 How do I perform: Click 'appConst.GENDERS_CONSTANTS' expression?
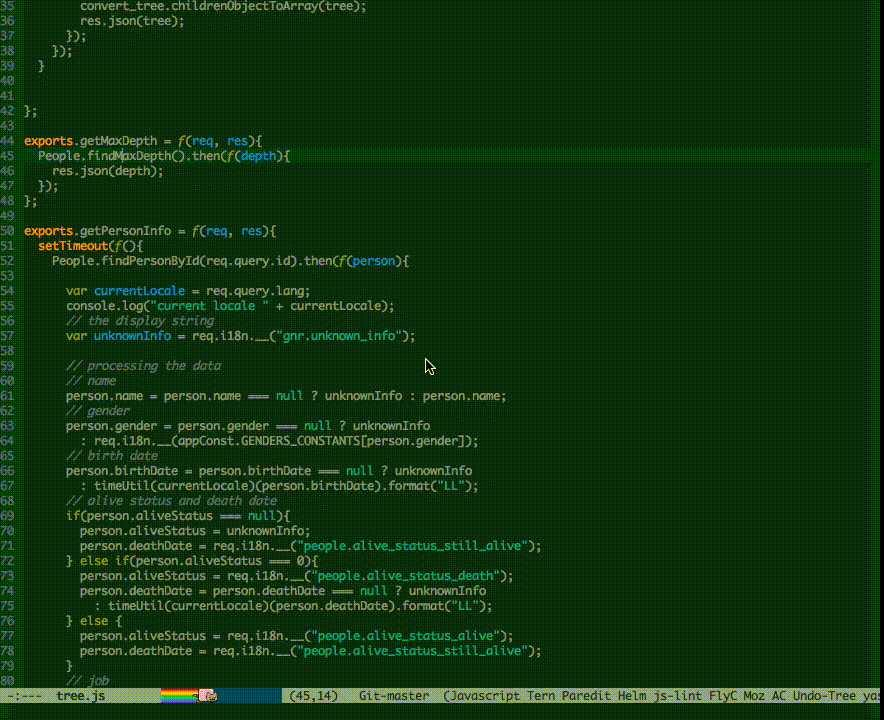[269, 441]
